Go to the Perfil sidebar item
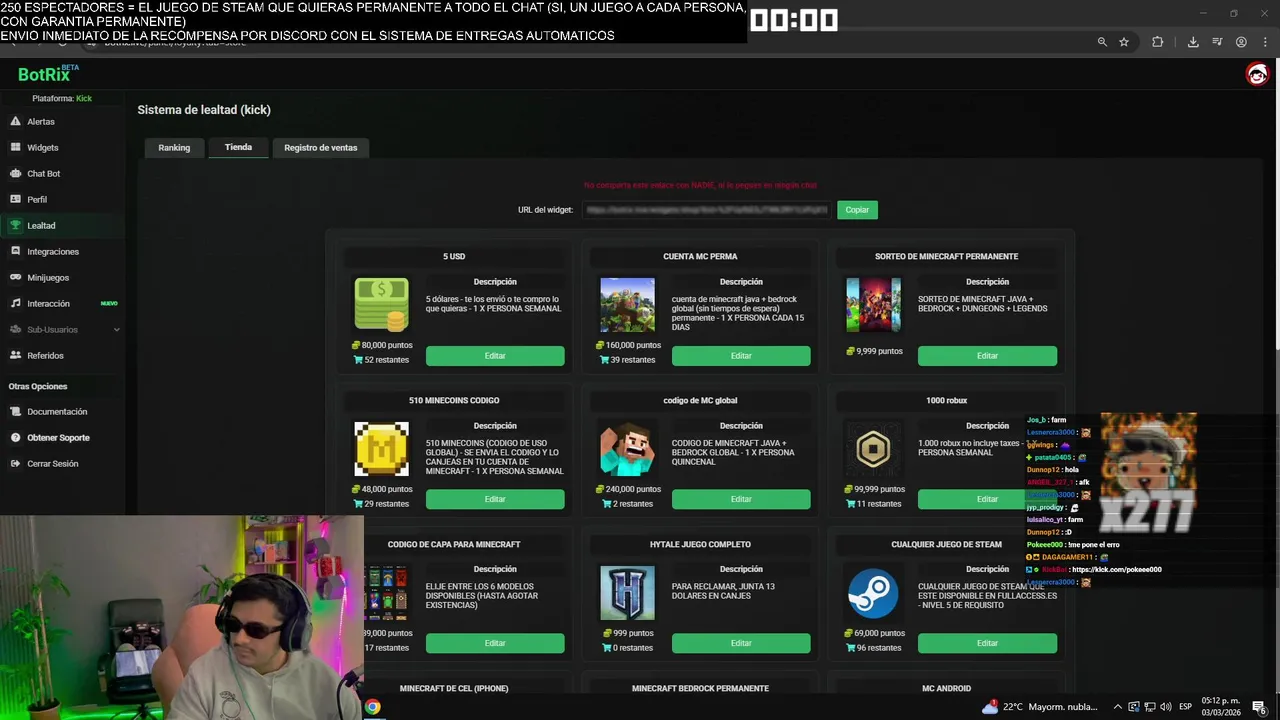 [37, 200]
